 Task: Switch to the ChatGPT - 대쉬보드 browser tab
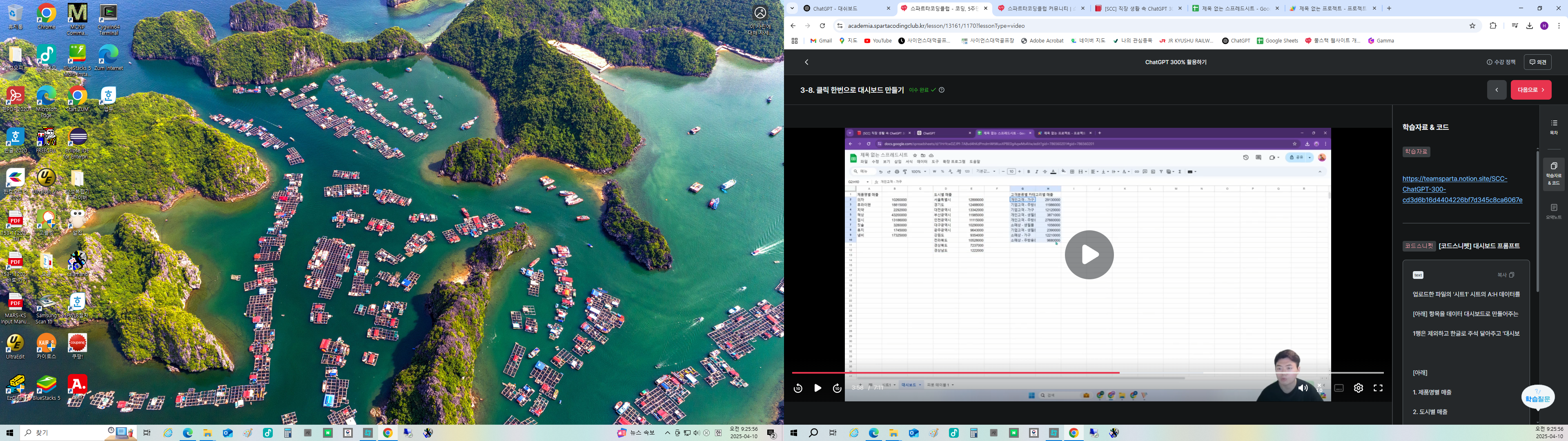[x=846, y=9]
